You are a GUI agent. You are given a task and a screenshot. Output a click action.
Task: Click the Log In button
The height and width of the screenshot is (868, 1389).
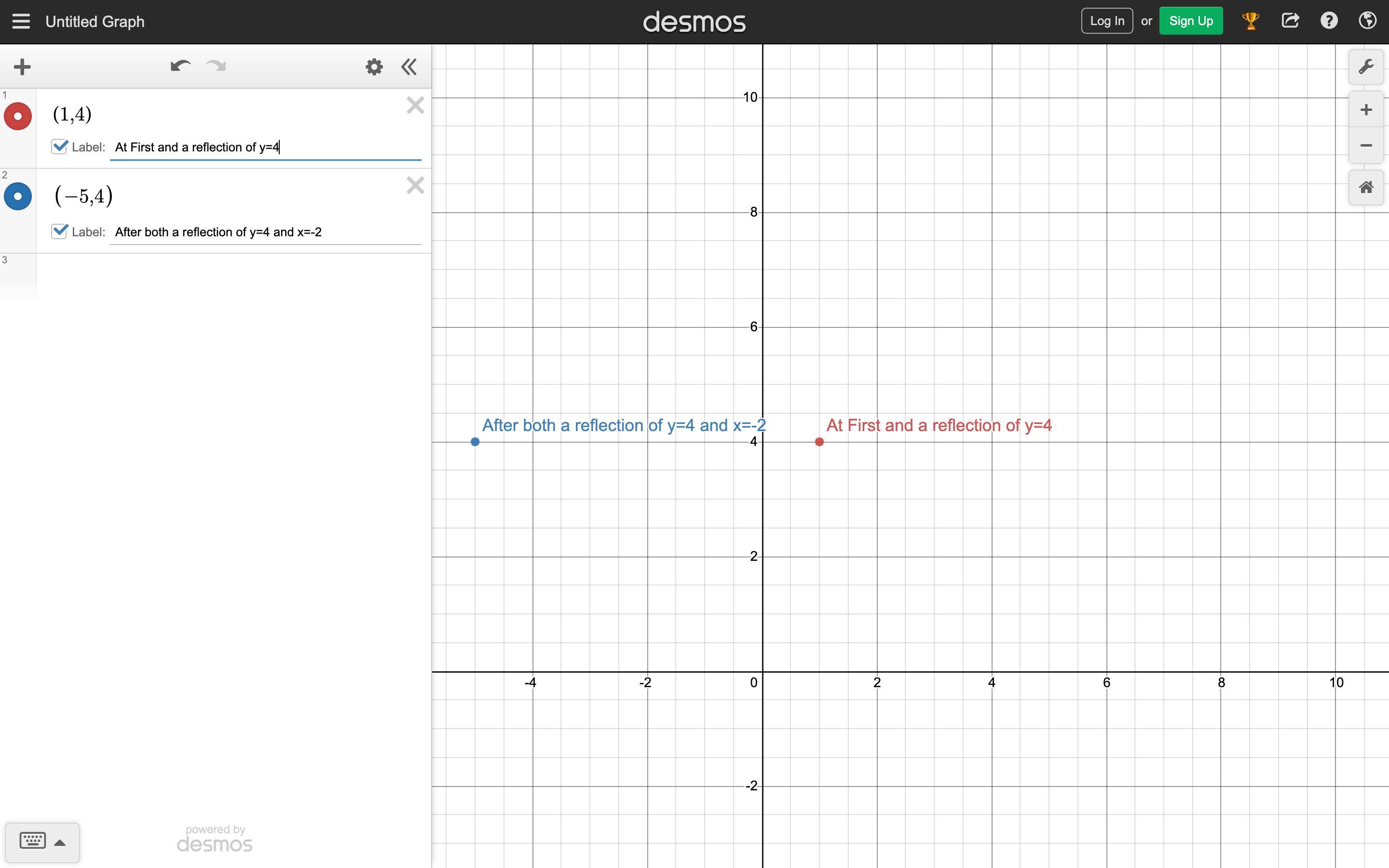click(1106, 21)
